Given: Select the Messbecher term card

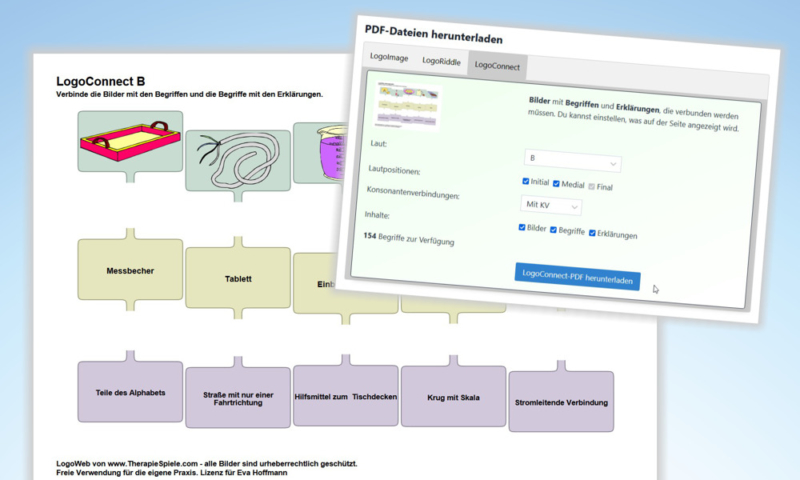Looking at the screenshot, I should click(x=129, y=270).
